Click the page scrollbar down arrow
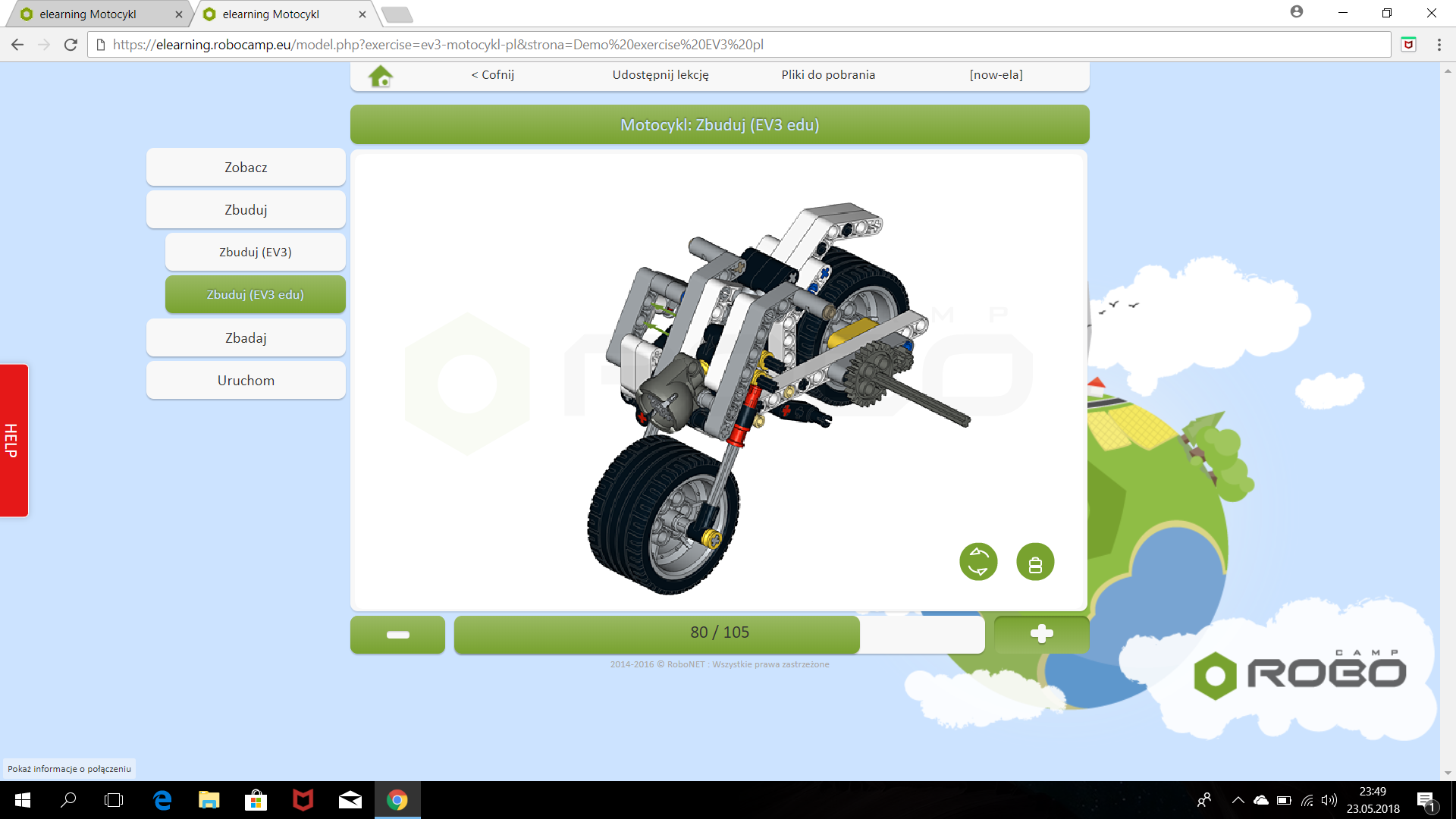 [x=1448, y=773]
